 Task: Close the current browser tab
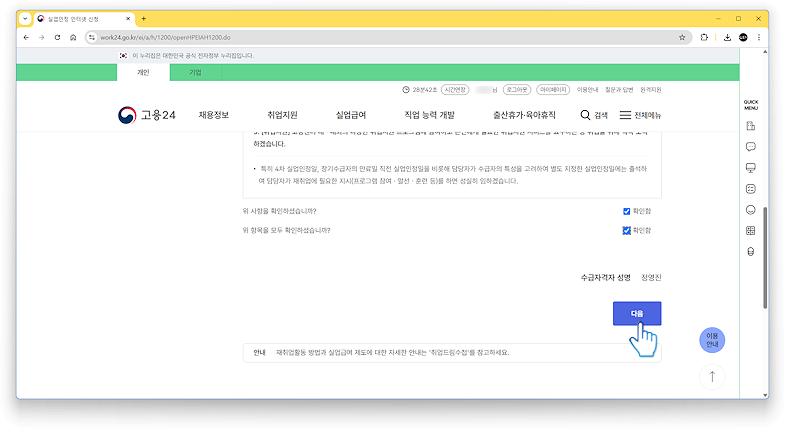point(128,19)
